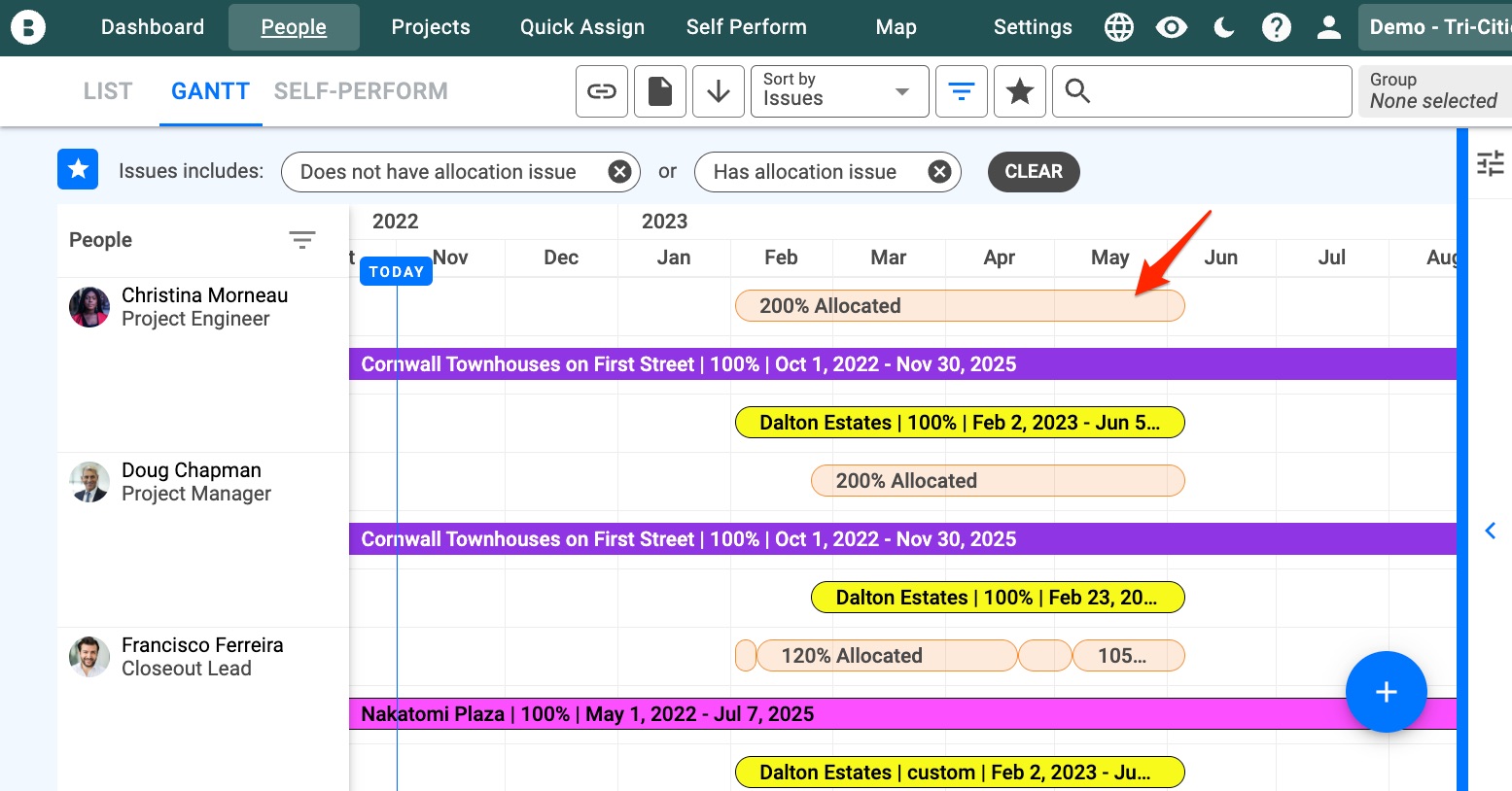Remove 'Has allocation issue' filter chip
This screenshot has width=1512, height=791.
(x=939, y=172)
